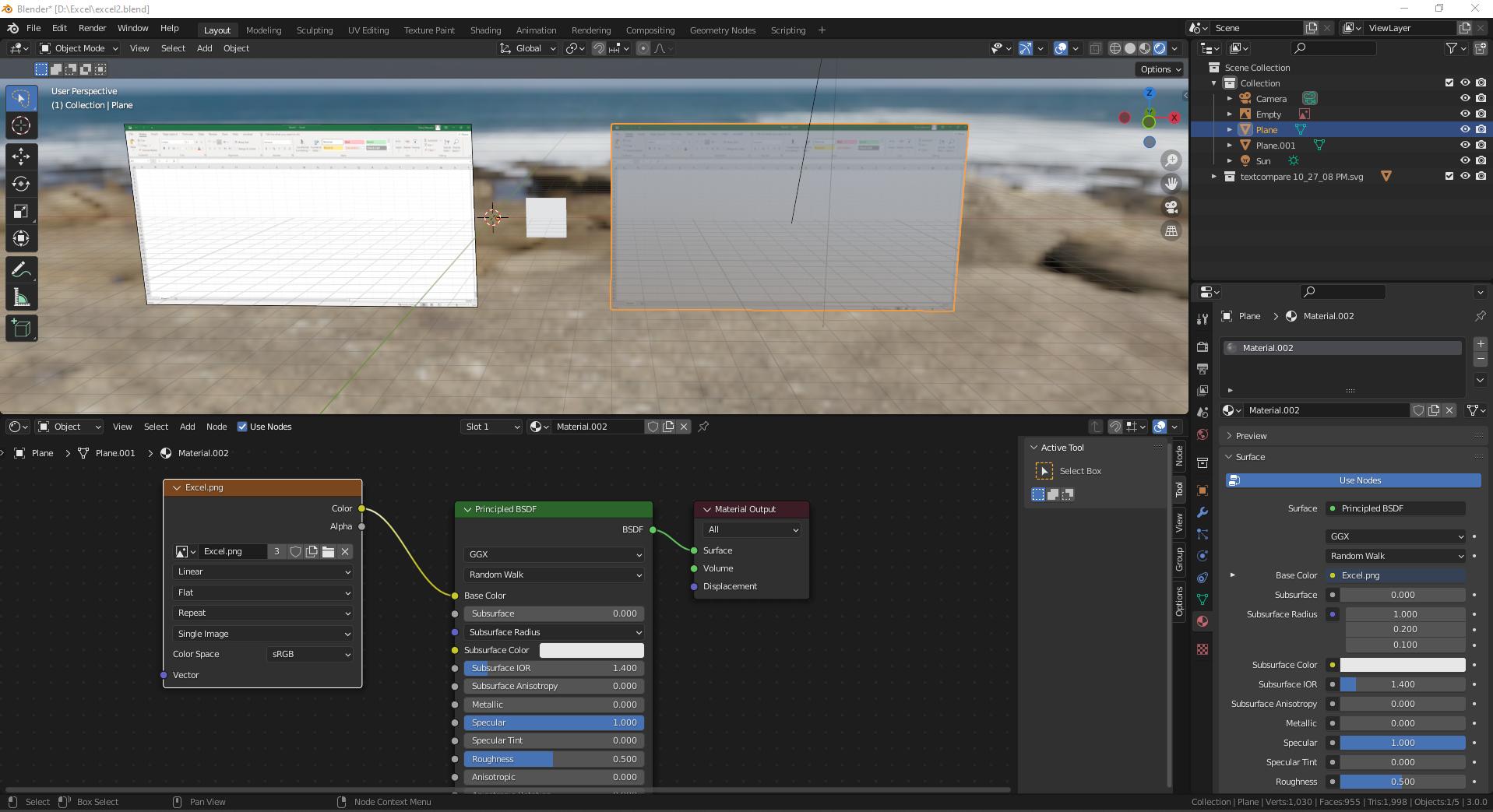The width and height of the screenshot is (1493, 812).
Task: Click the viewport zoom magnifier icon
Action: click(1171, 160)
